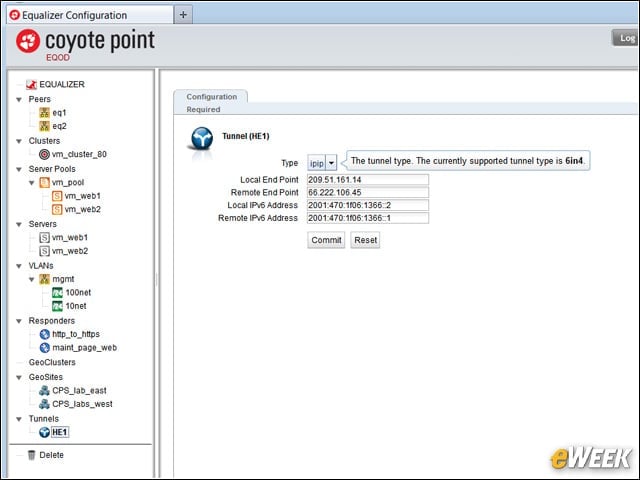
Task: Click the CPS_lab_east geosite icon
Action: pyautogui.click(x=44, y=391)
